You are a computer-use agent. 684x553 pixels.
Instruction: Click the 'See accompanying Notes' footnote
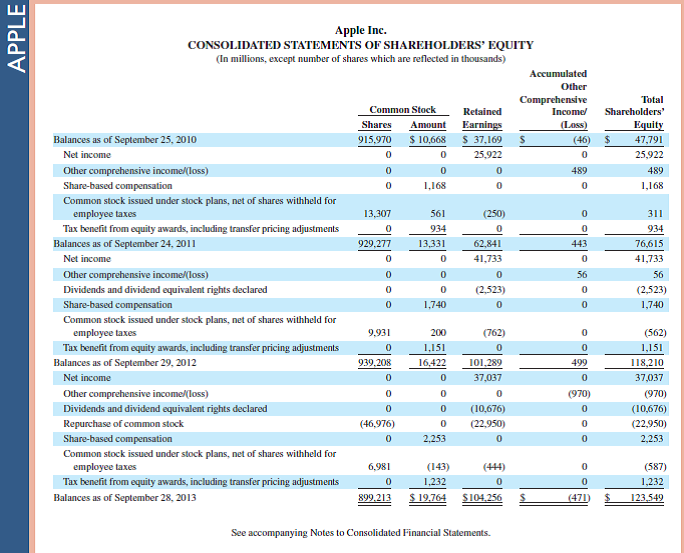361,533
